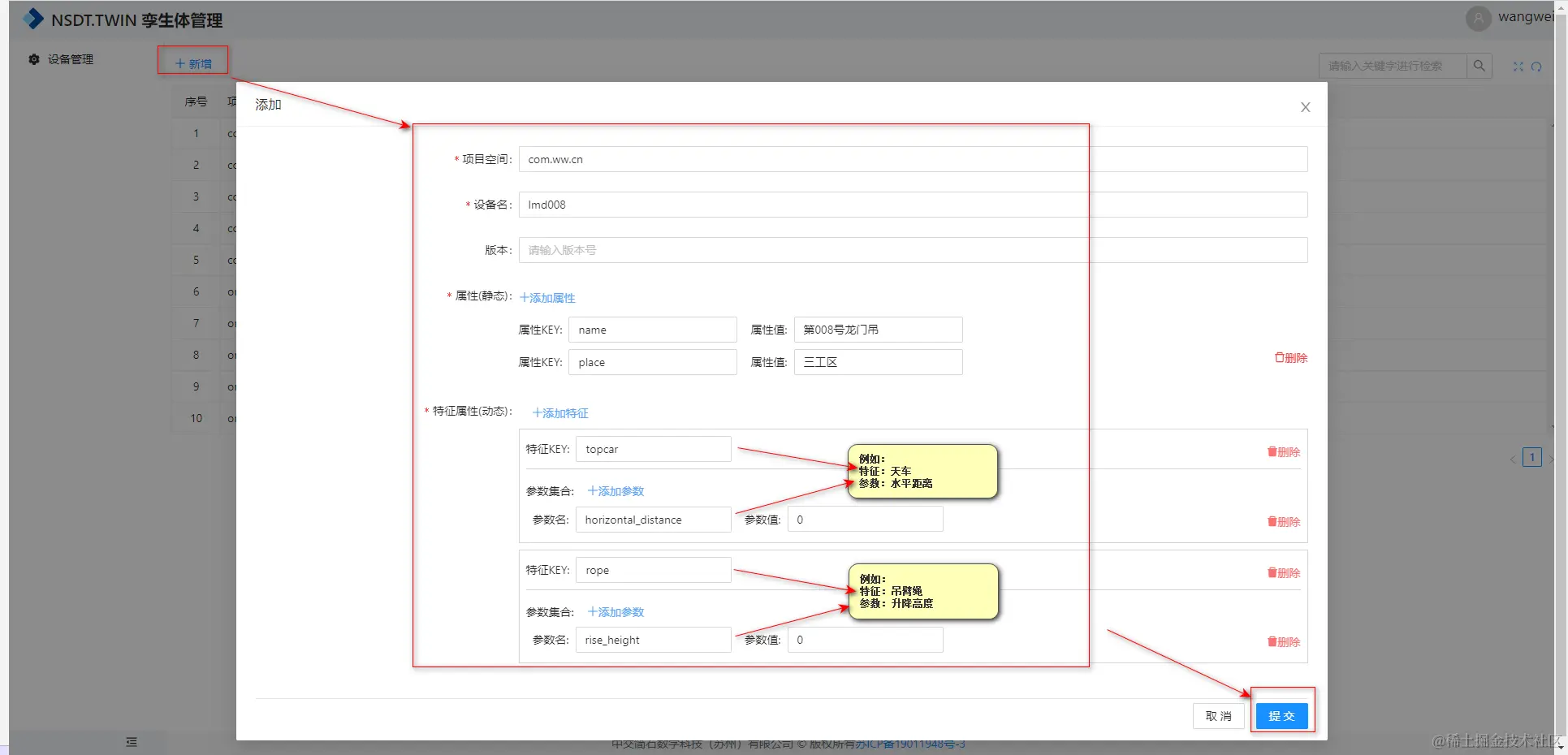The height and width of the screenshot is (755, 1568).
Task: Edit the 参数名 field horizontal_distance
Action: [x=654, y=520]
